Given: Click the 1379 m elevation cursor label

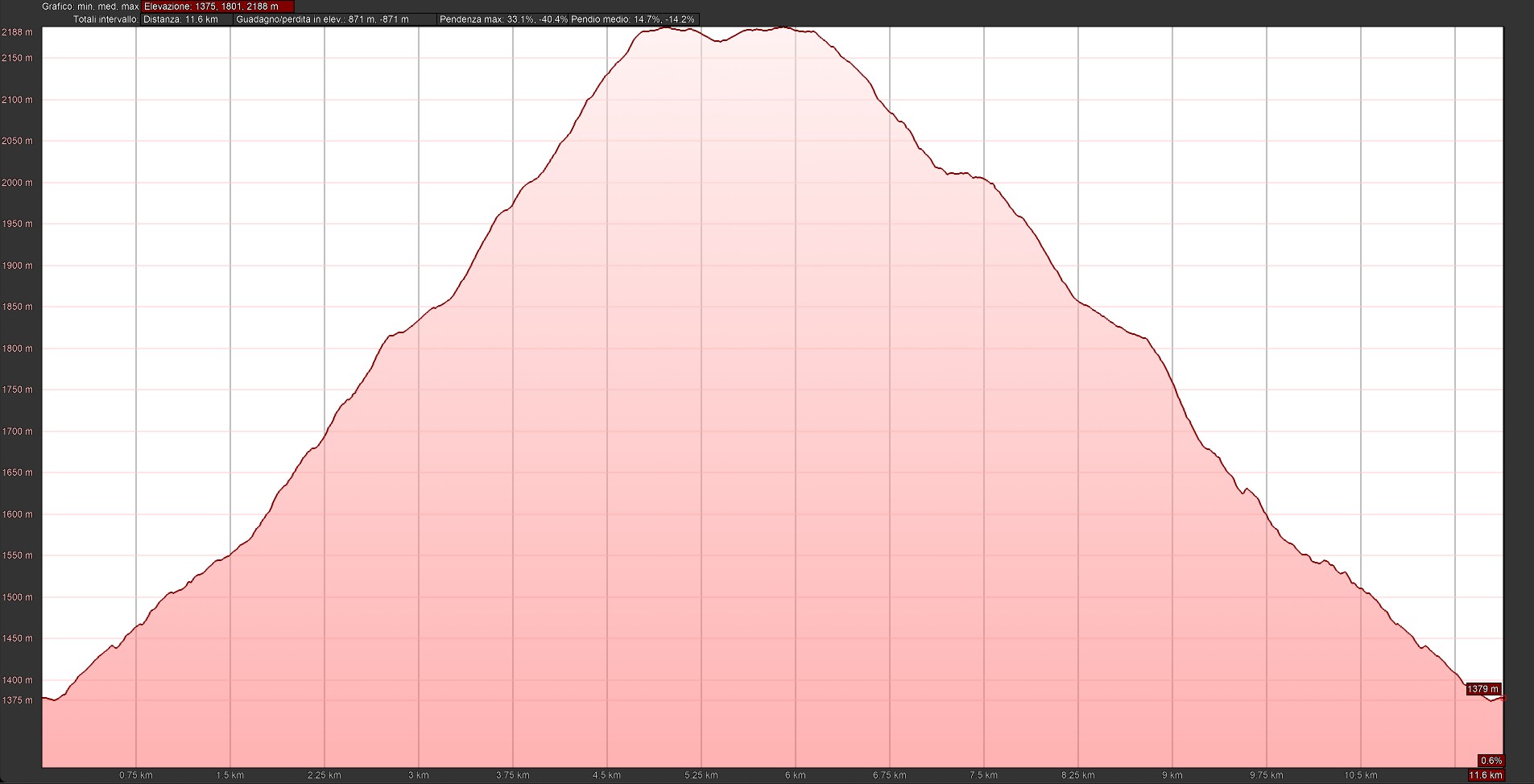Looking at the screenshot, I should [x=1482, y=689].
